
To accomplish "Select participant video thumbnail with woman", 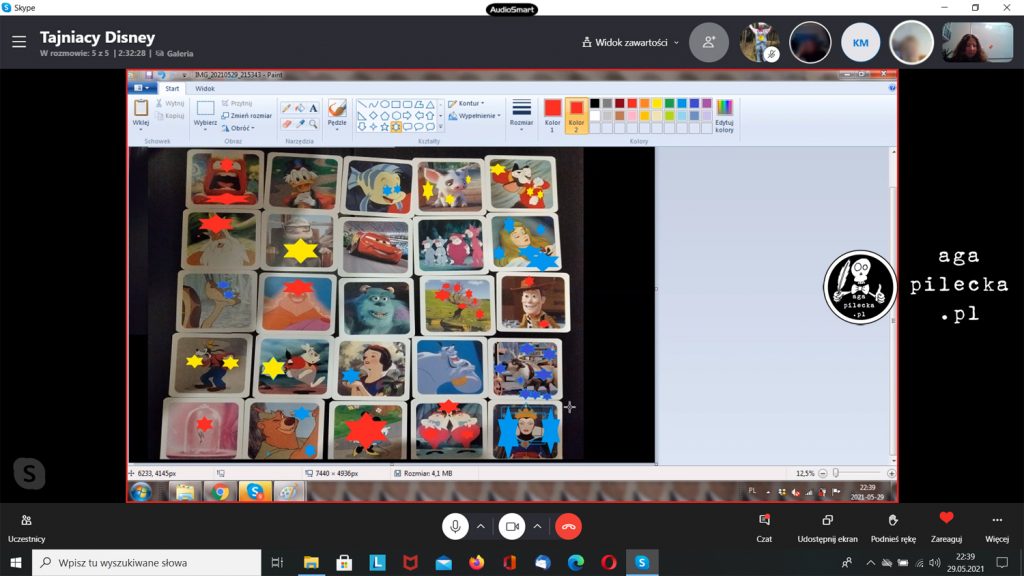I will click(977, 42).
